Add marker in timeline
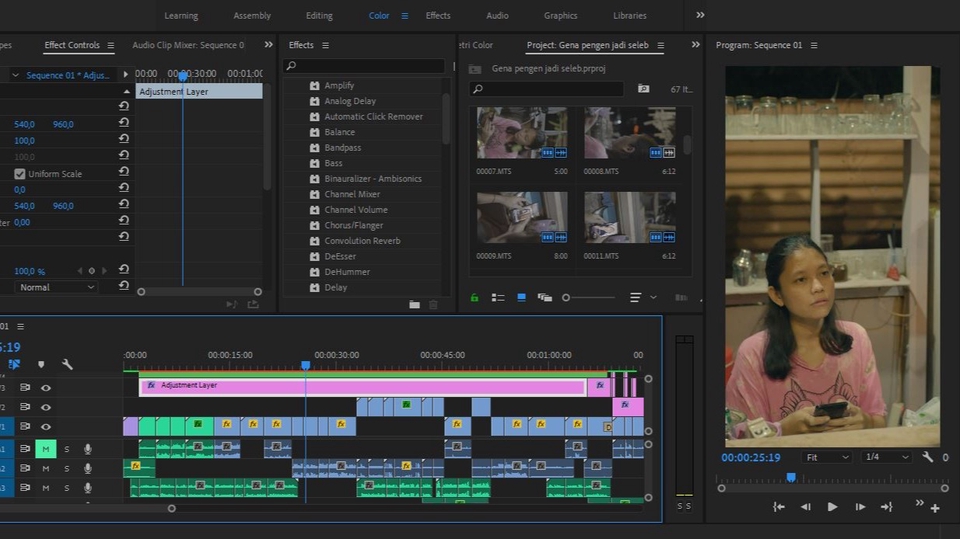Image resolution: width=960 pixels, height=539 pixels. (41, 364)
